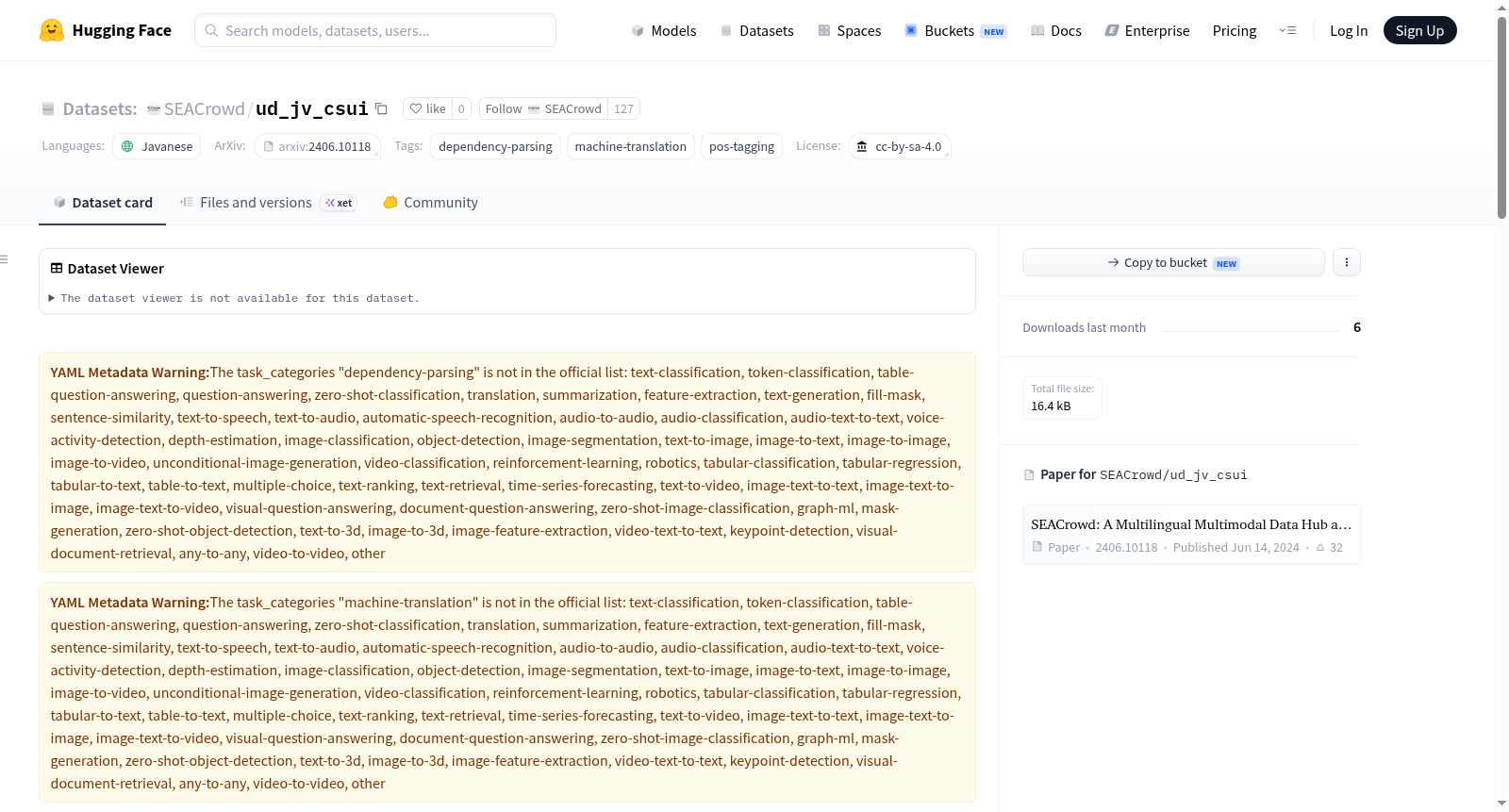Click the Javanese language tag
1509x812 pixels.
[x=157, y=146]
